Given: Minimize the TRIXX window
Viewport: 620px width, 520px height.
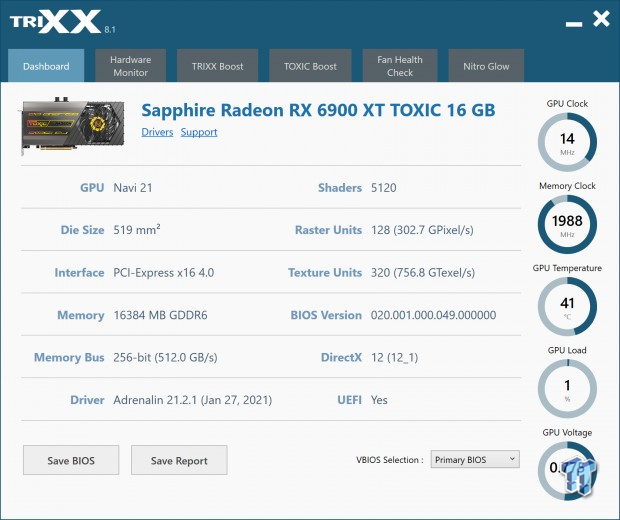Looking at the screenshot, I should click(574, 25).
